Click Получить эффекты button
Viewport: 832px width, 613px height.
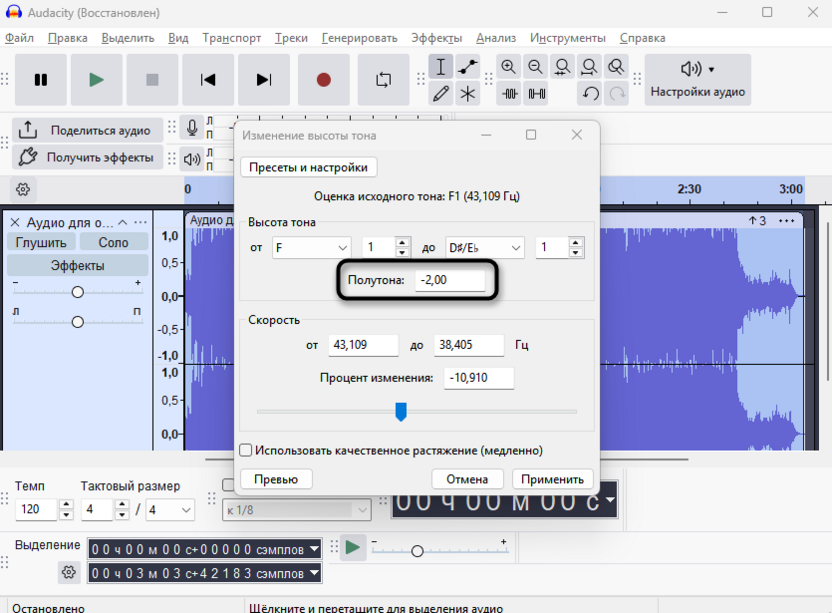[x=88, y=157]
